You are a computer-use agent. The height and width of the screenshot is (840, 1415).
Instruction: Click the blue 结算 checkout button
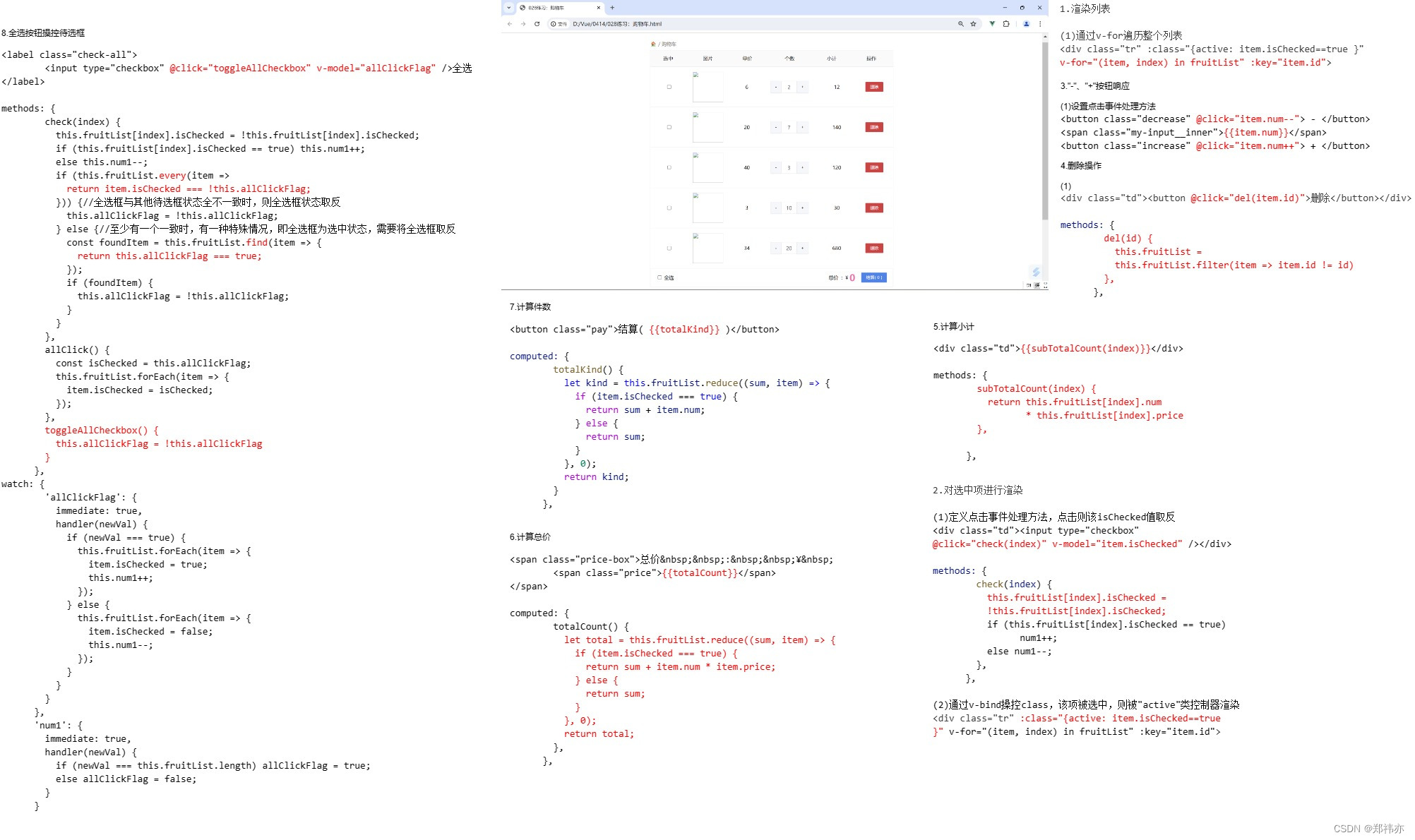[873, 277]
